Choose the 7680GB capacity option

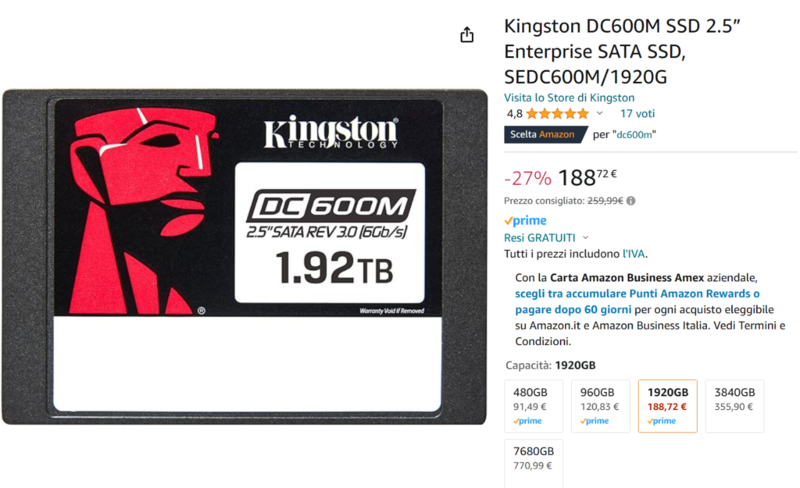tap(534, 463)
